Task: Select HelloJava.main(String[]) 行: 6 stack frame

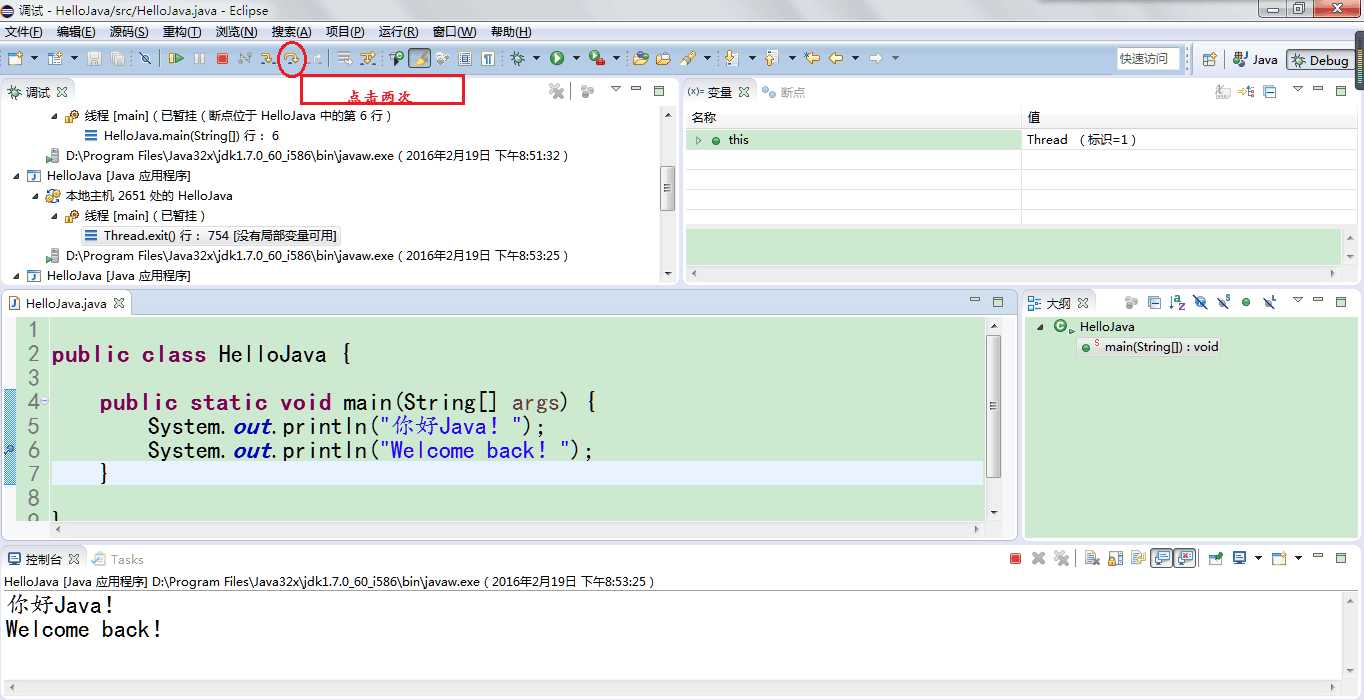Action: click(x=181, y=136)
